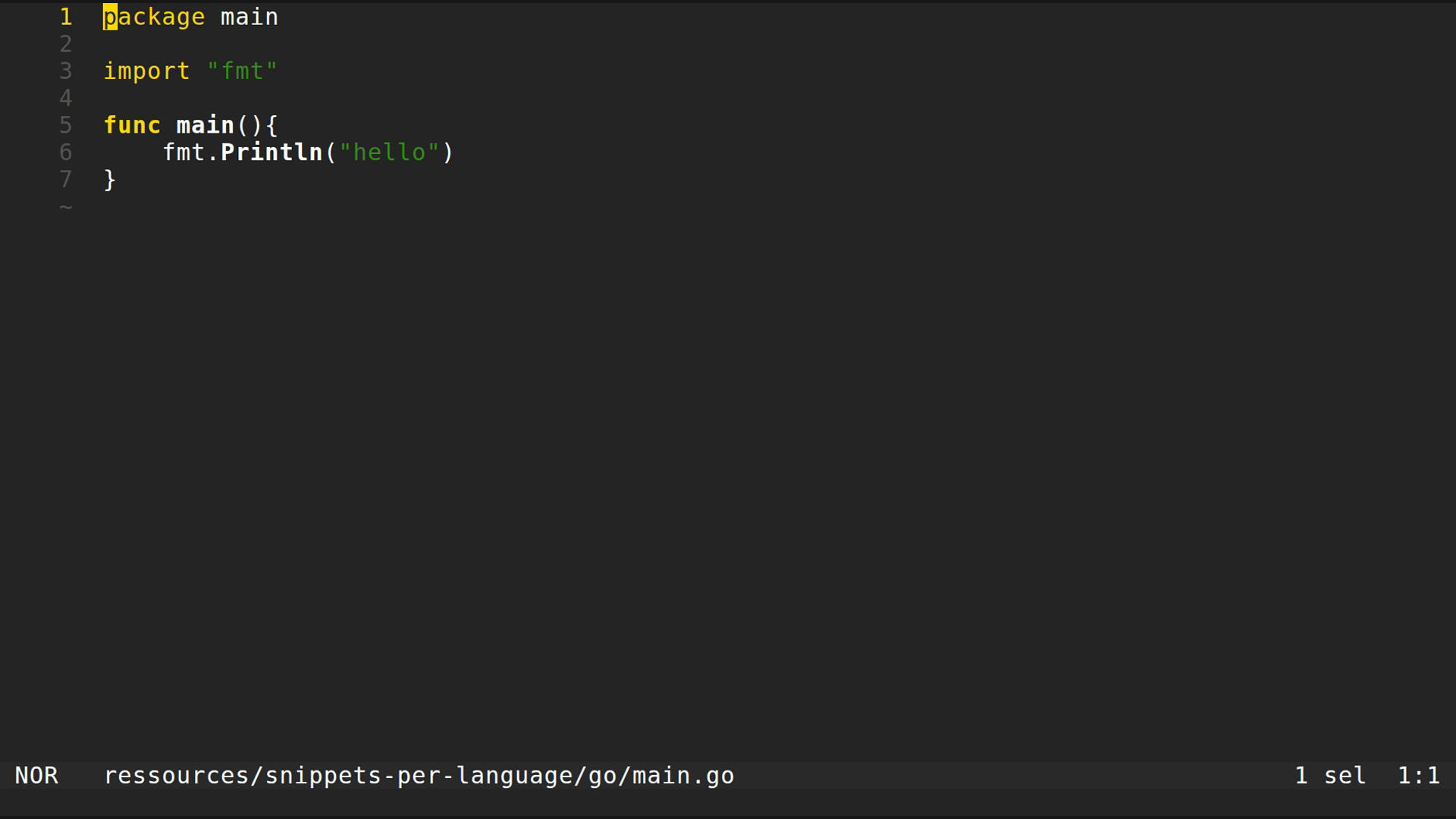Viewport: 1456px width, 819px height.
Task: Click the "hello" string literal
Action: point(389,152)
